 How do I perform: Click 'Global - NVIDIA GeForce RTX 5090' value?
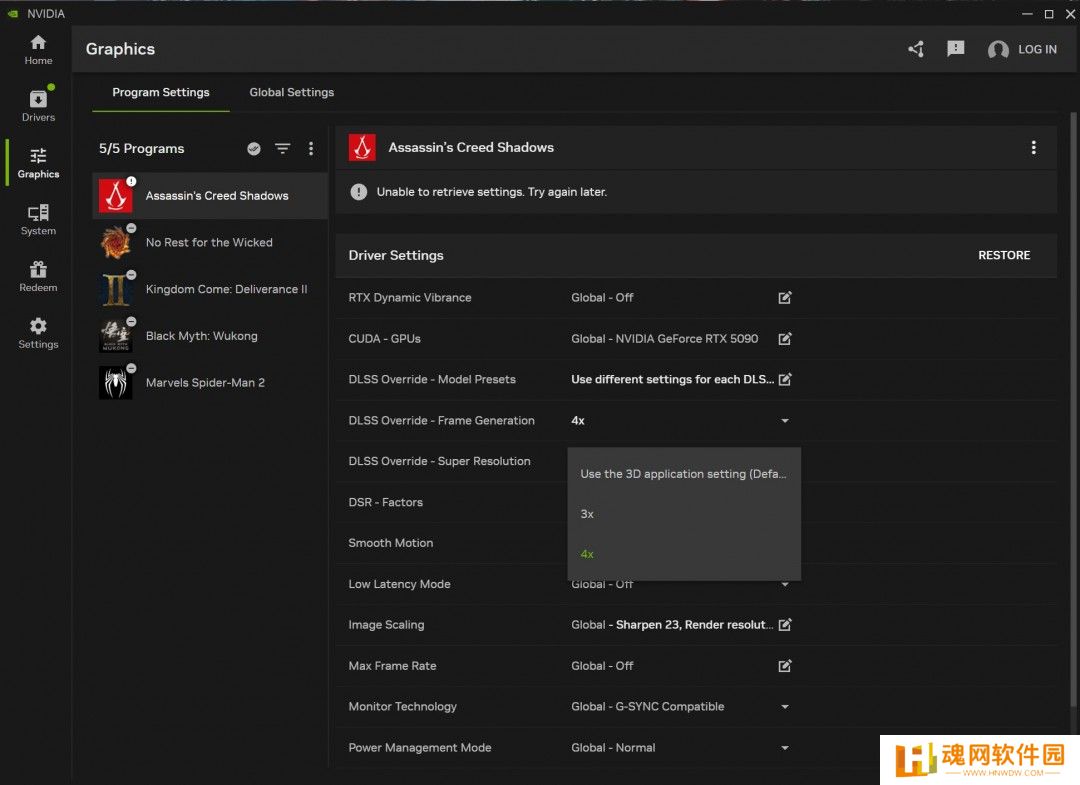664,339
